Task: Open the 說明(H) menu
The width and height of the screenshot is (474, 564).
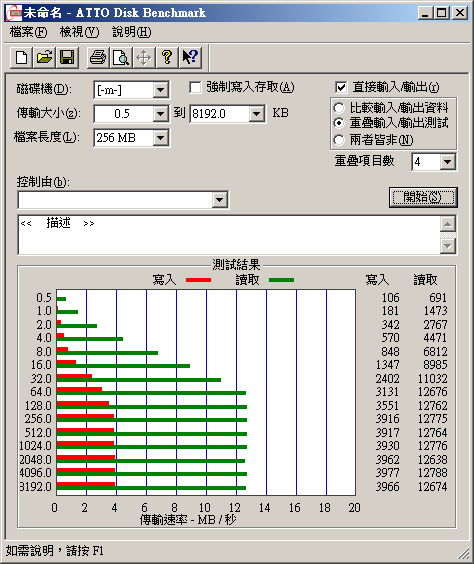Action: pyautogui.click(x=132, y=32)
